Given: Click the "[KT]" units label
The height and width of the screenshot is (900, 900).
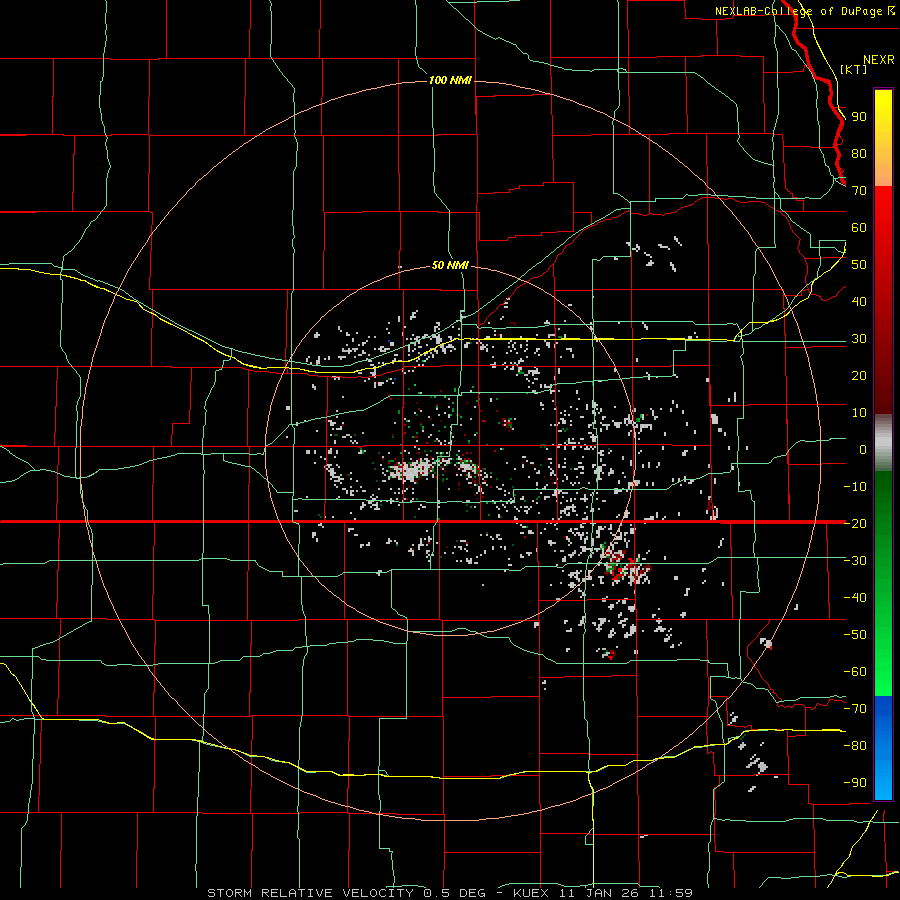Looking at the screenshot, I should pos(853,69).
